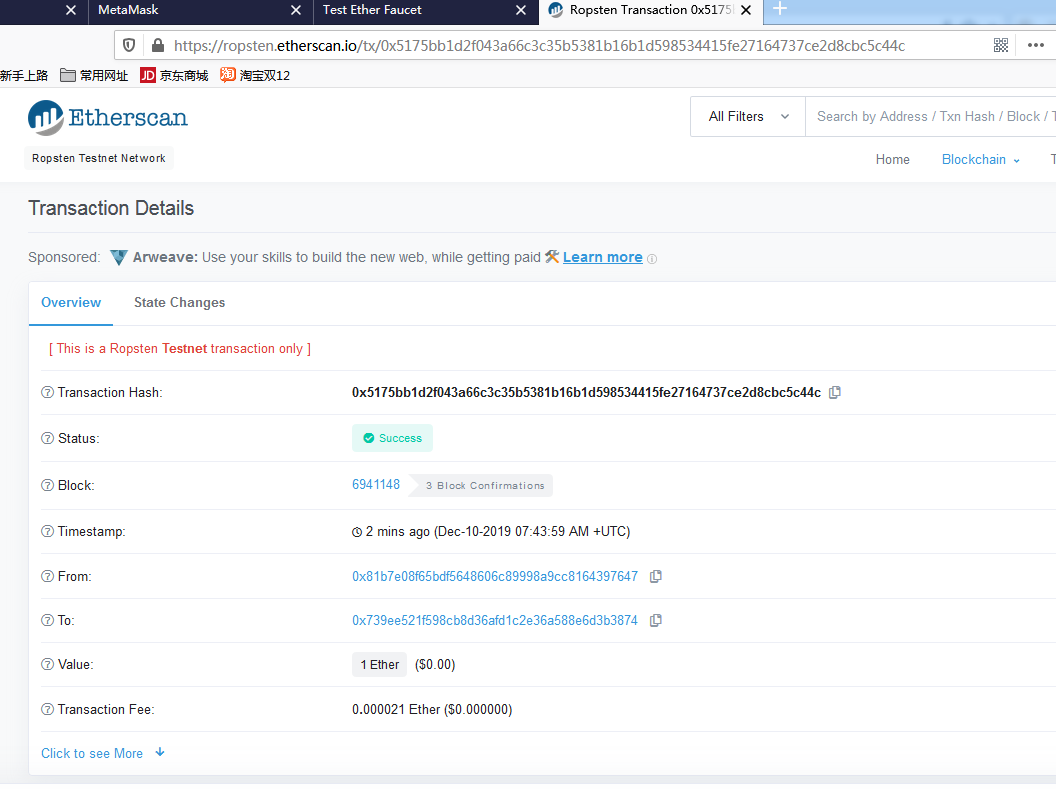Image resolution: width=1056 pixels, height=789 pixels.
Task: Click the Success status badge
Action: pyautogui.click(x=392, y=438)
